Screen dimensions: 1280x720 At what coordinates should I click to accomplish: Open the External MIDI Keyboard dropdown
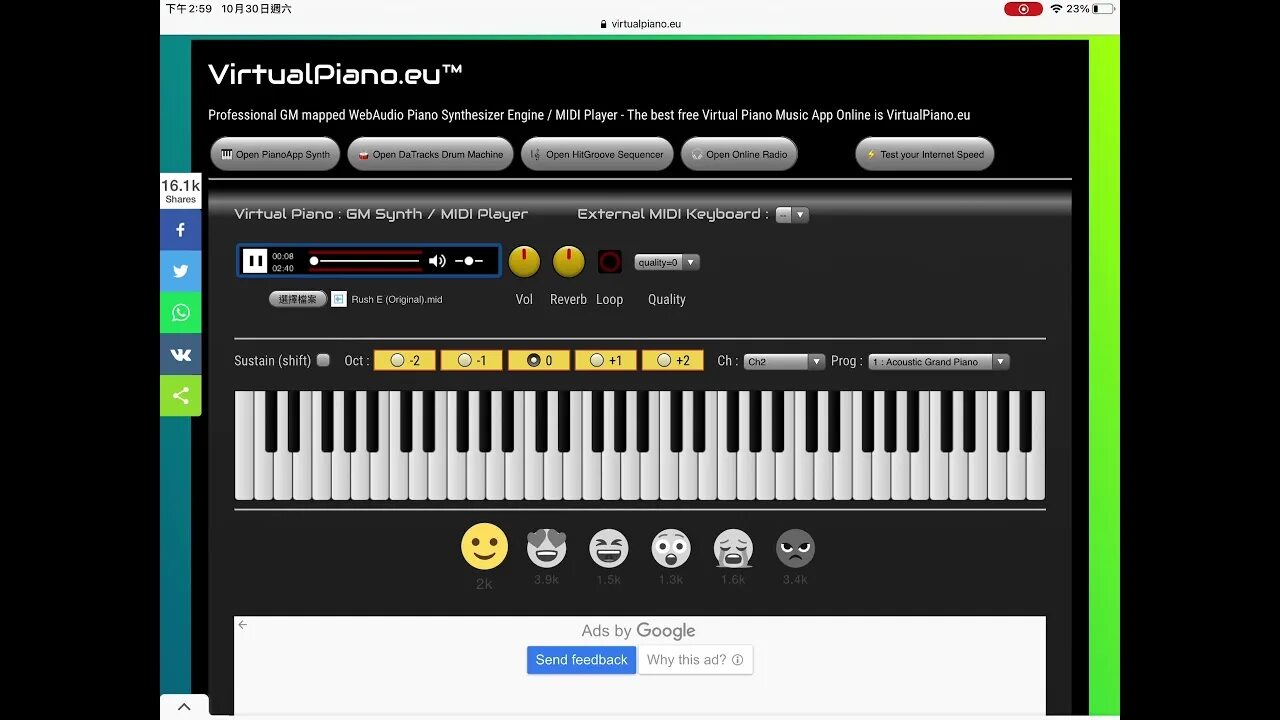[x=792, y=214]
